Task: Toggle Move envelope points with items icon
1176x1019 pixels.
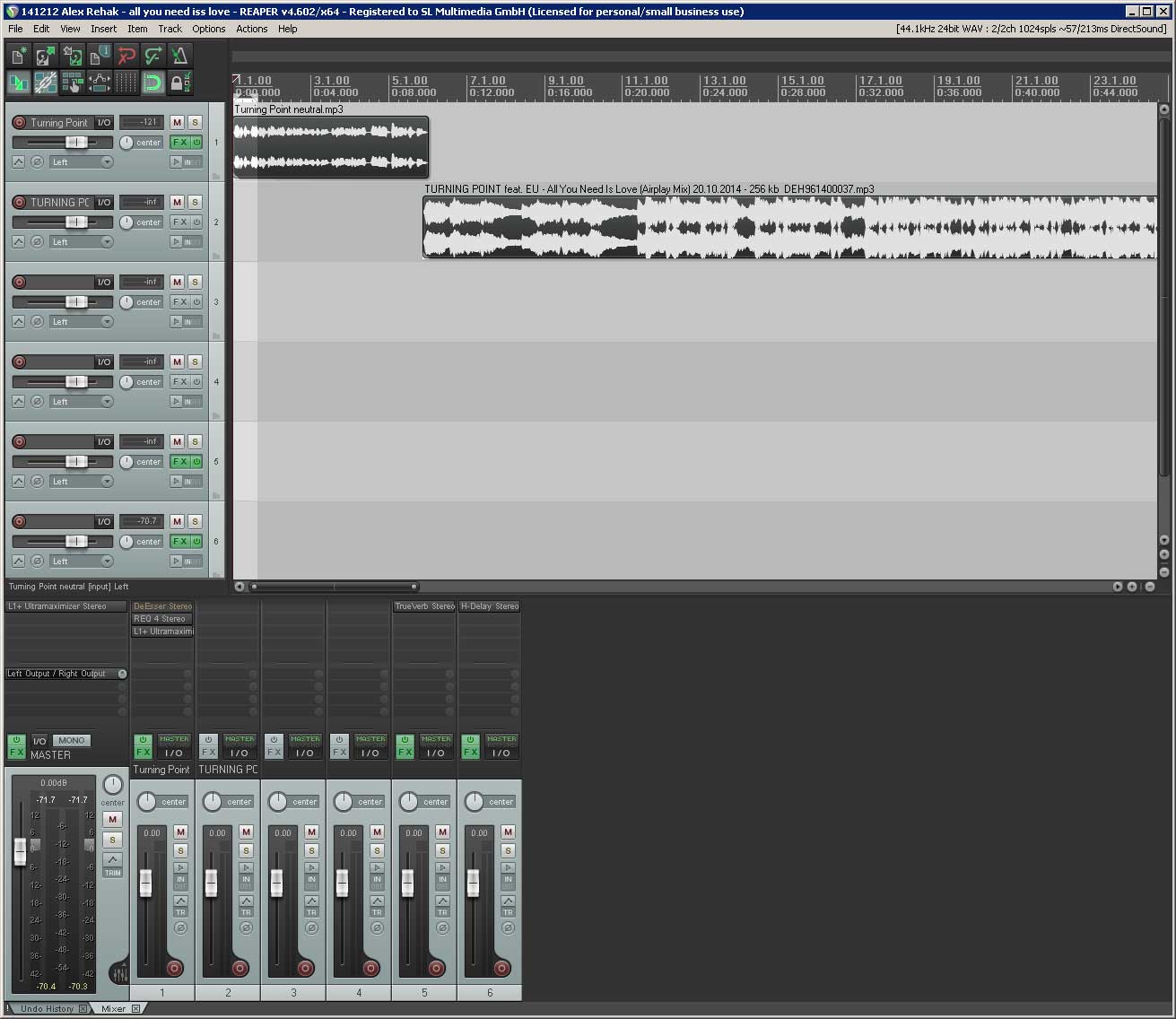Action: 99,83
